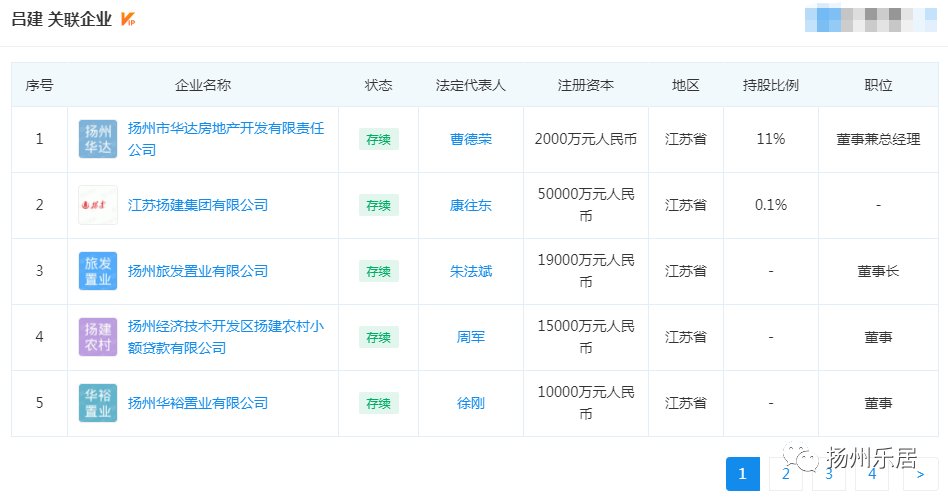Open 扬州华裕置业有限公司 link
The height and width of the screenshot is (499, 948).
198,403
